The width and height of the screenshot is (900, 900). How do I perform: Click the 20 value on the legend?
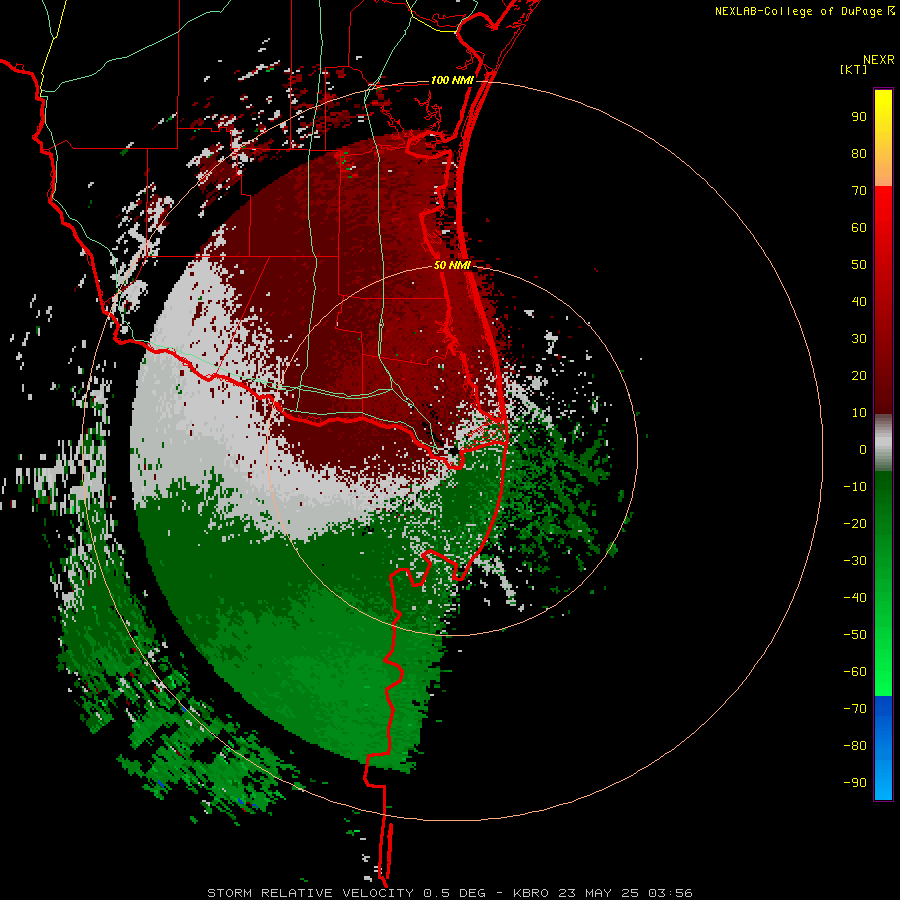point(859,376)
